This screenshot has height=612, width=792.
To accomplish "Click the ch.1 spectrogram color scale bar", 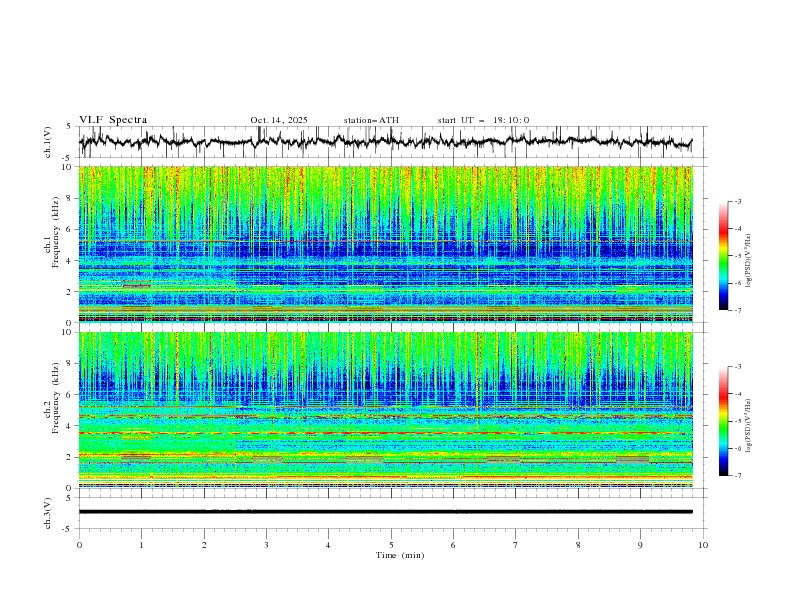I will coord(723,256).
